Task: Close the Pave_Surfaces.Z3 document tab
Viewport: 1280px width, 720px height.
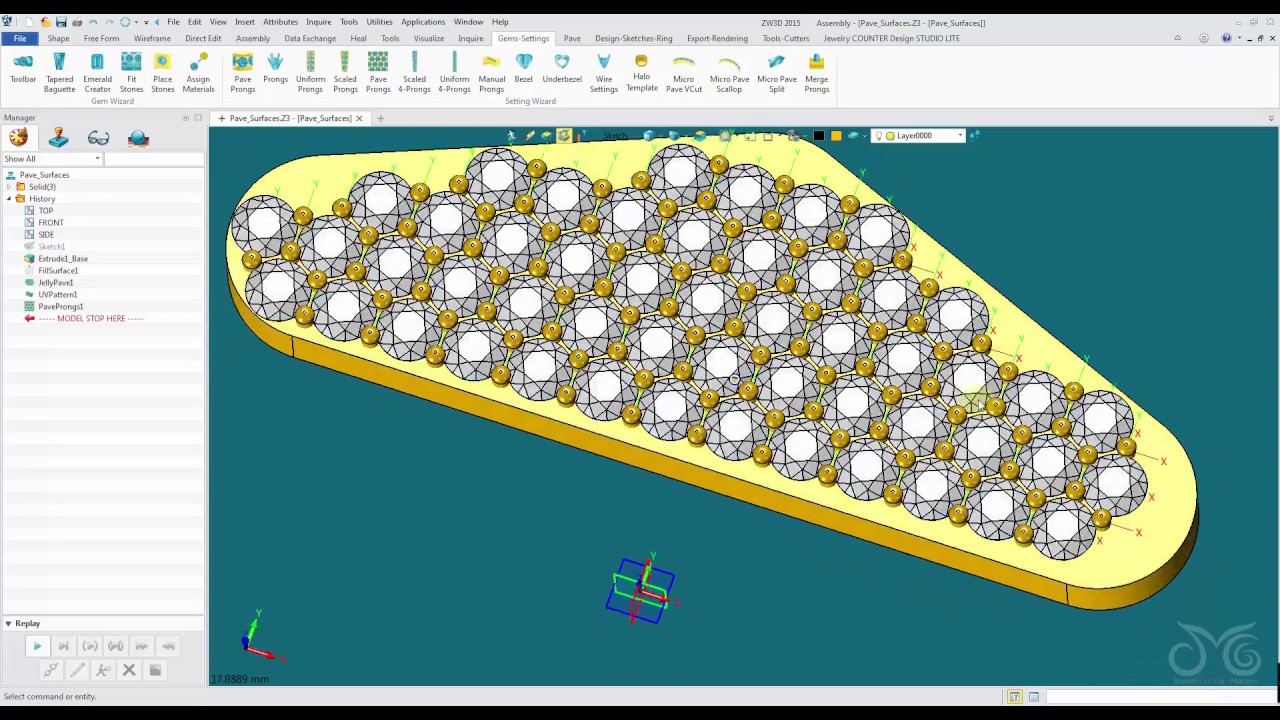Action: pos(359,118)
